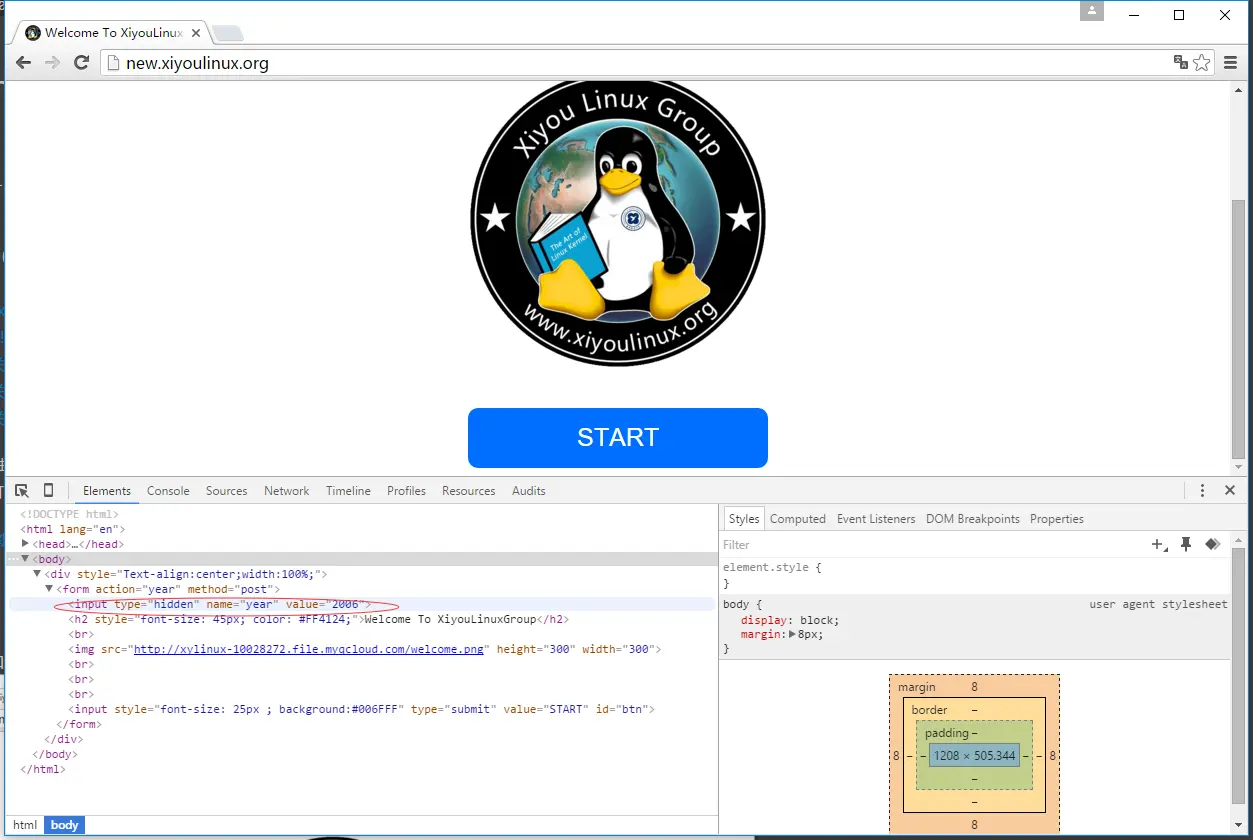Open the Resources tab
The width and height of the screenshot is (1253, 840).
(x=469, y=490)
